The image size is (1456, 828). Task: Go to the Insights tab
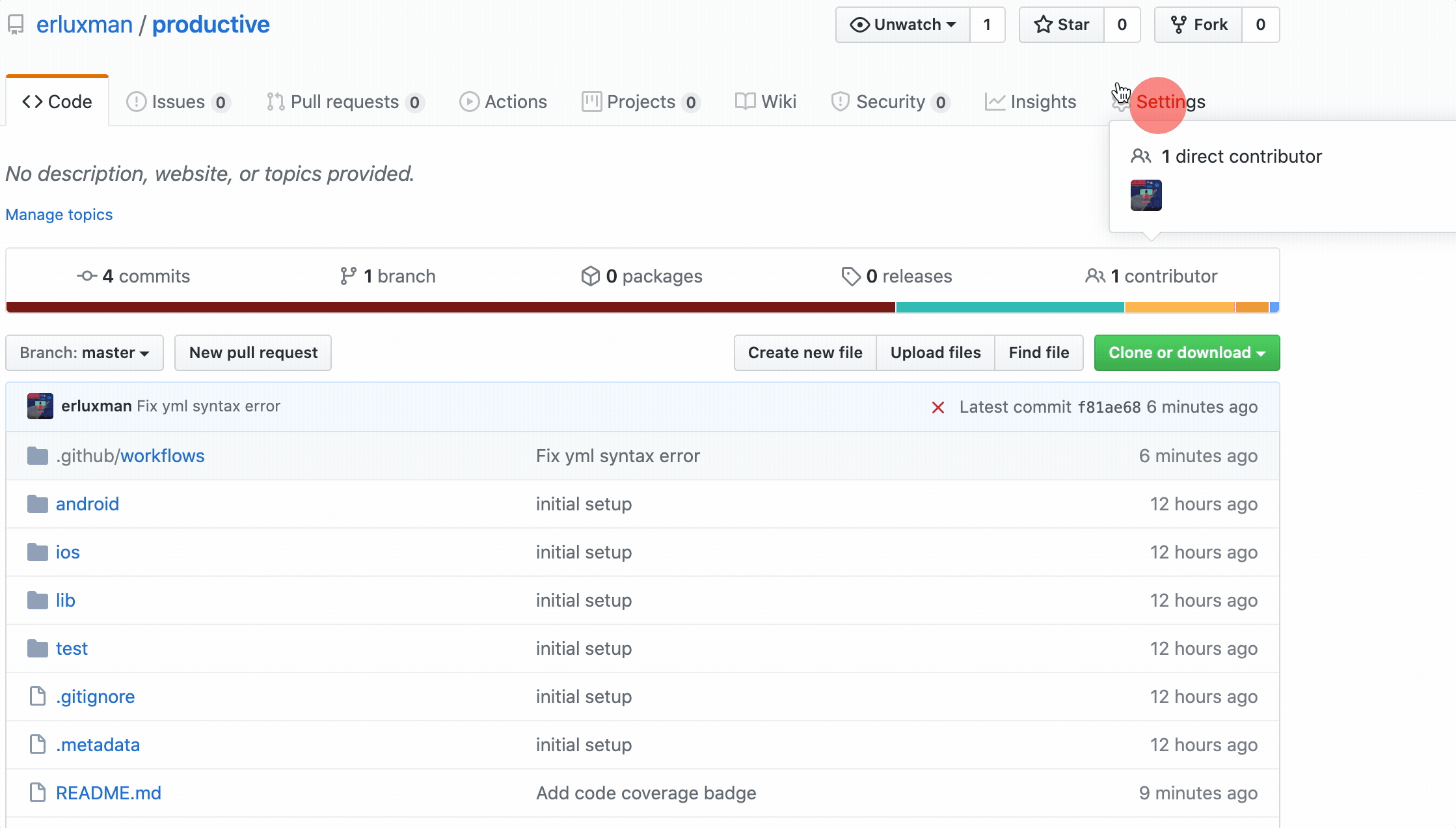point(1031,102)
